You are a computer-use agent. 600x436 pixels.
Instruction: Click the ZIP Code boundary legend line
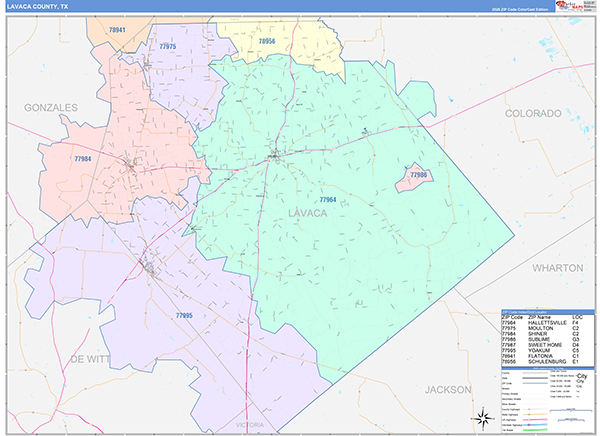(x=535, y=383)
